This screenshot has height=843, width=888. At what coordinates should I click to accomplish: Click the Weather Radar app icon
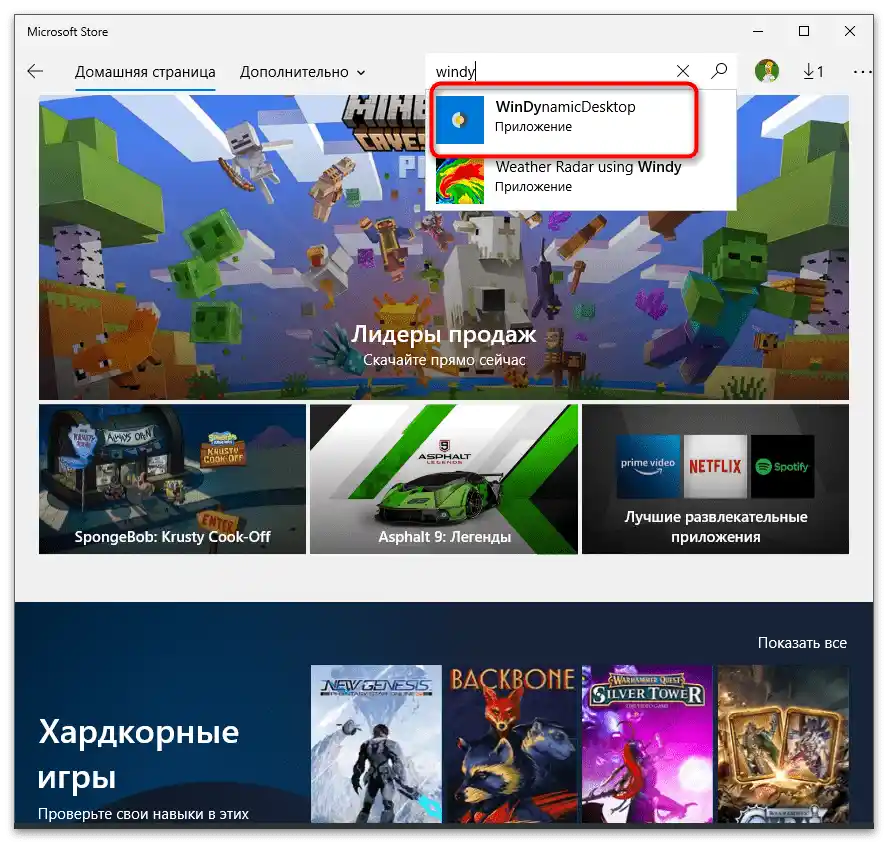(460, 180)
